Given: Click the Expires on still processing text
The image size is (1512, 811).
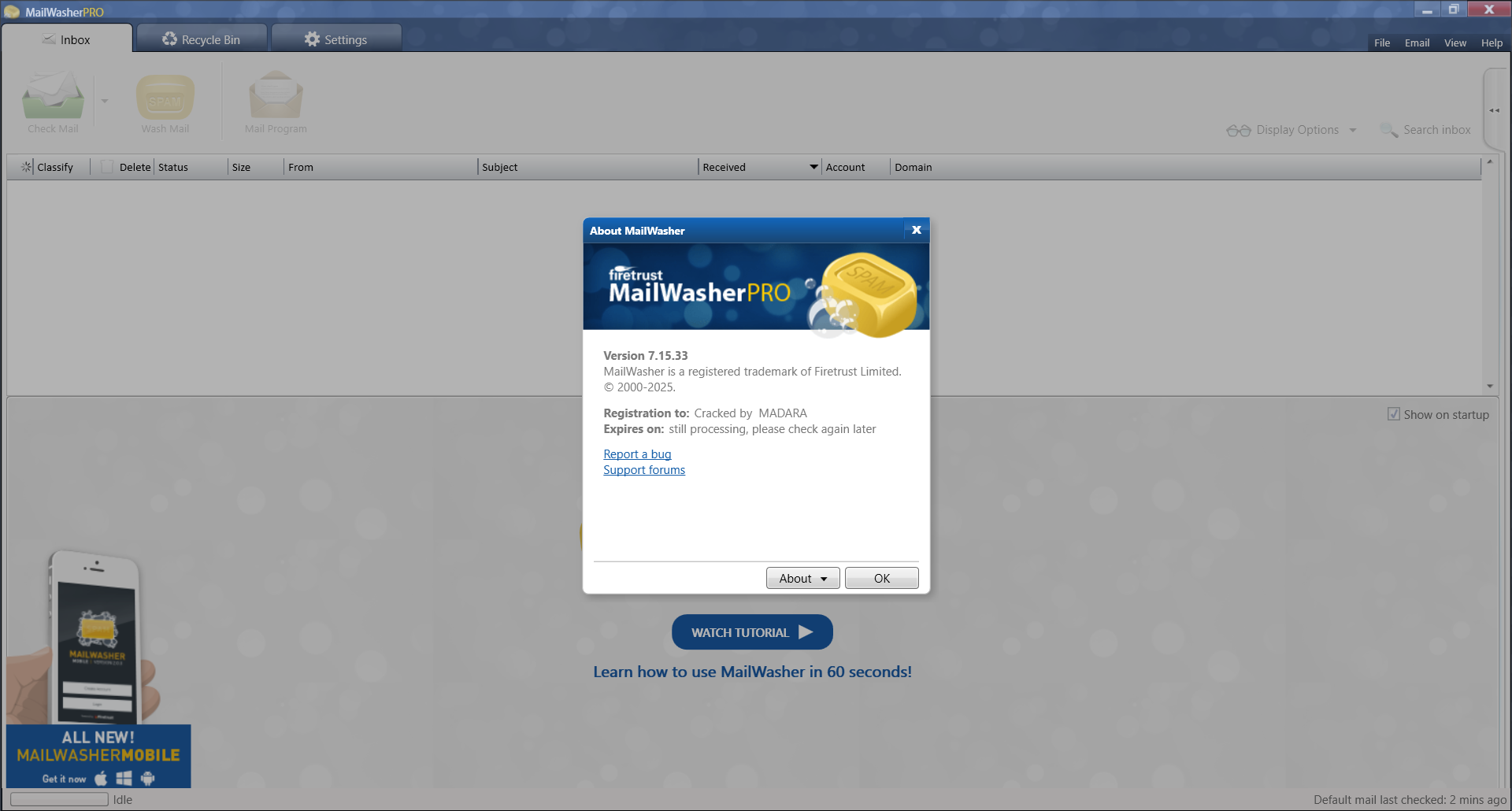Looking at the screenshot, I should point(739,429).
